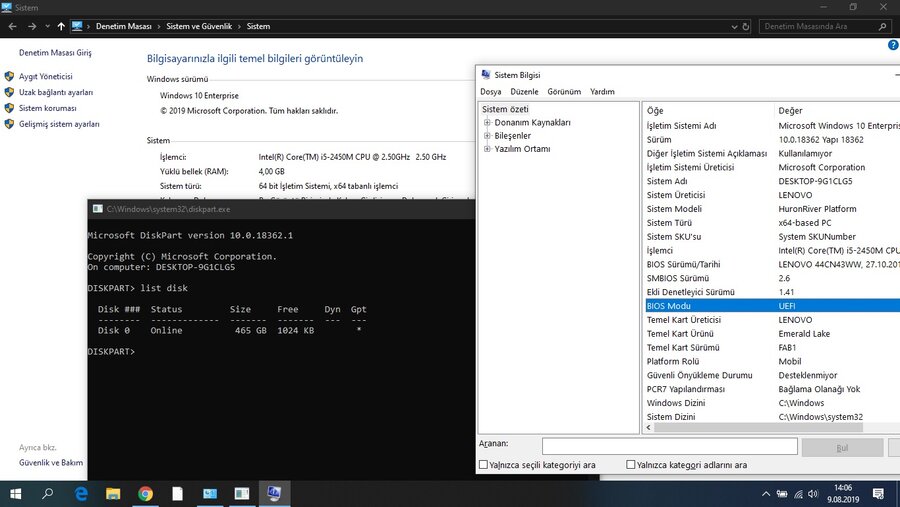Open the notification center icon
The height and width of the screenshot is (507, 900).
pos(878,493)
